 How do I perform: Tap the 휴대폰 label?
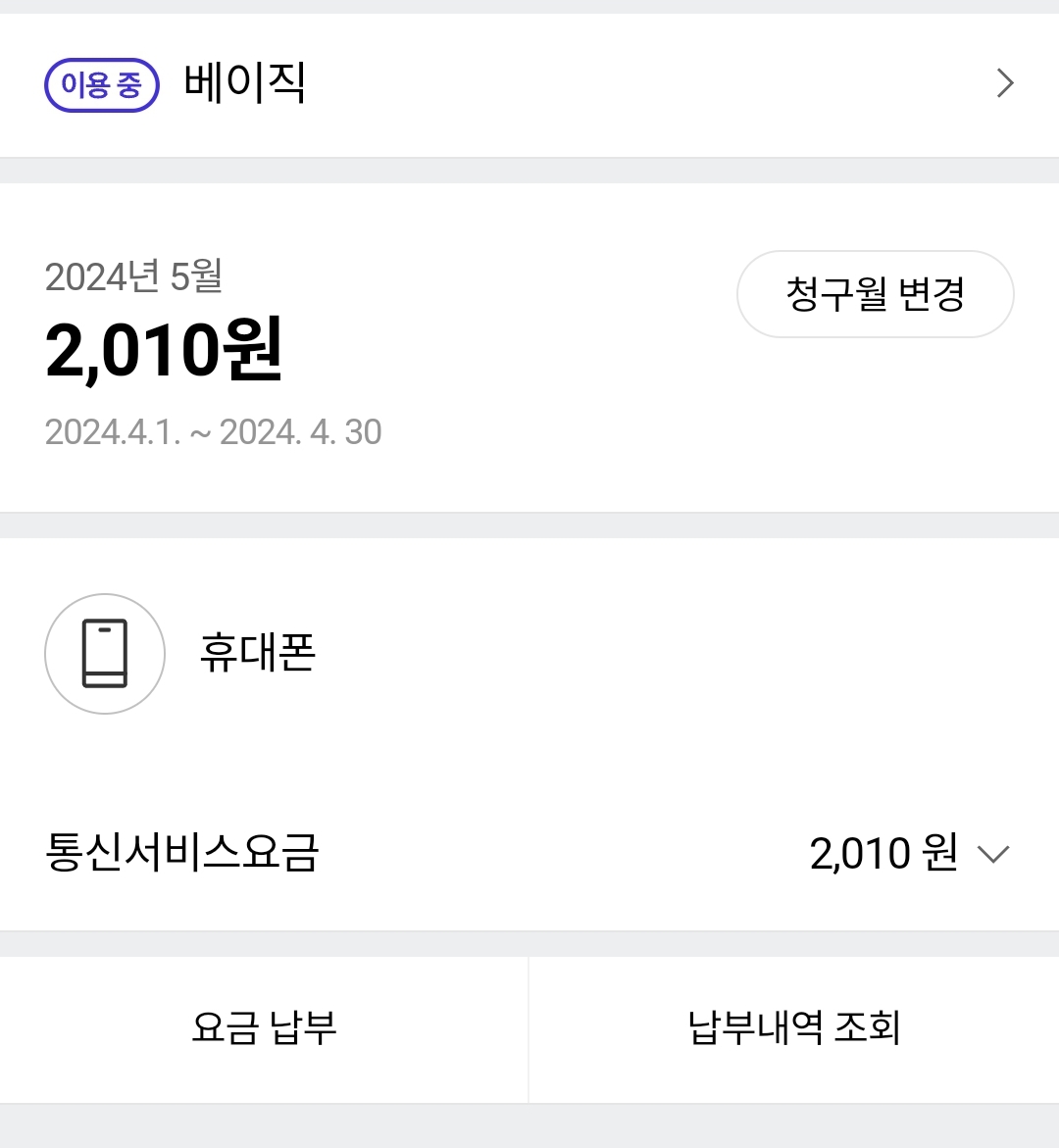pos(258,653)
